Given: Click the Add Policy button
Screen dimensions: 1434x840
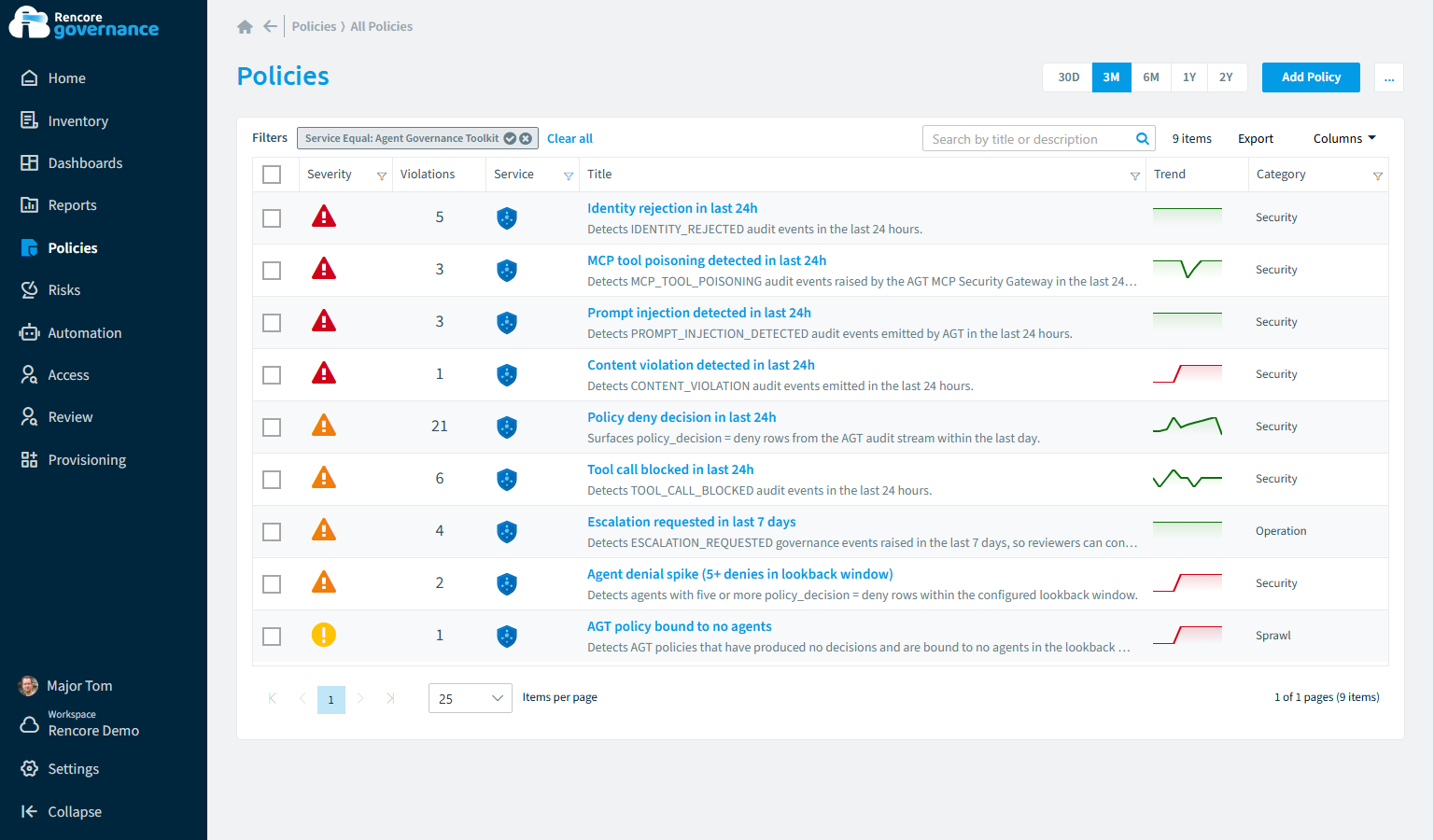Looking at the screenshot, I should (1311, 77).
